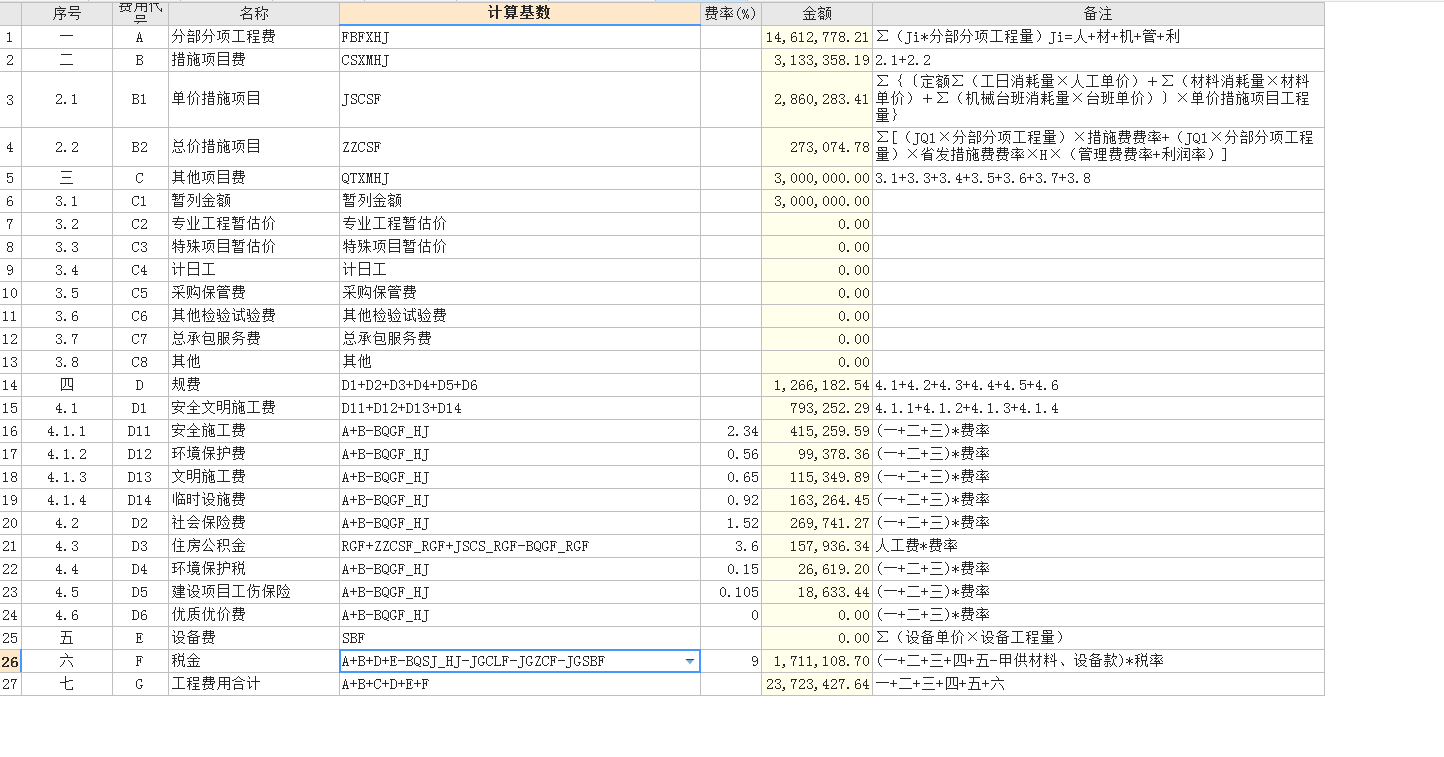Click the calculation base CSXMHJ
The width and height of the screenshot is (1444, 757).
click(x=520, y=60)
